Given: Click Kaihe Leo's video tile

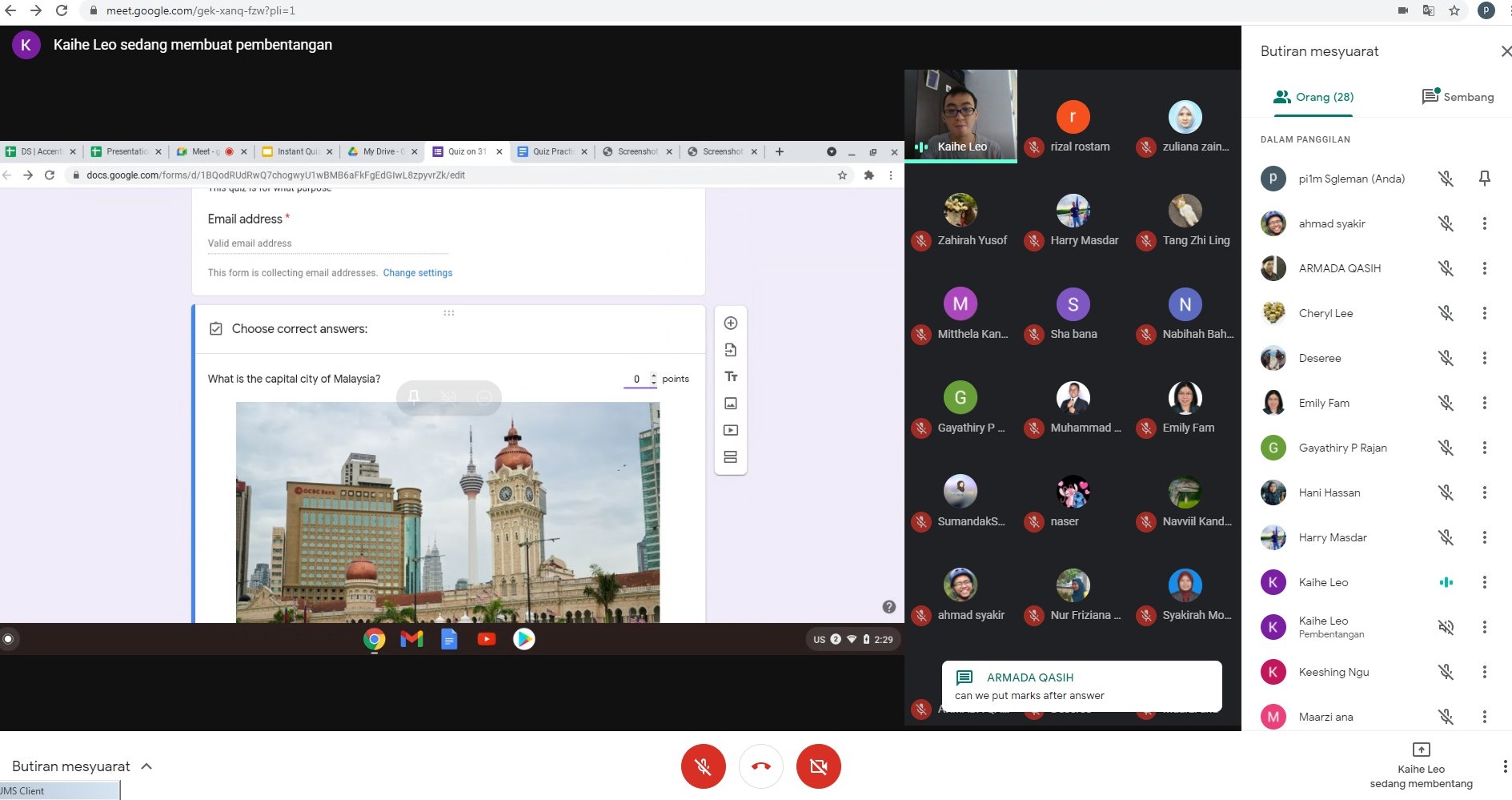Looking at the screenshot, I should [x=961, y=116].
